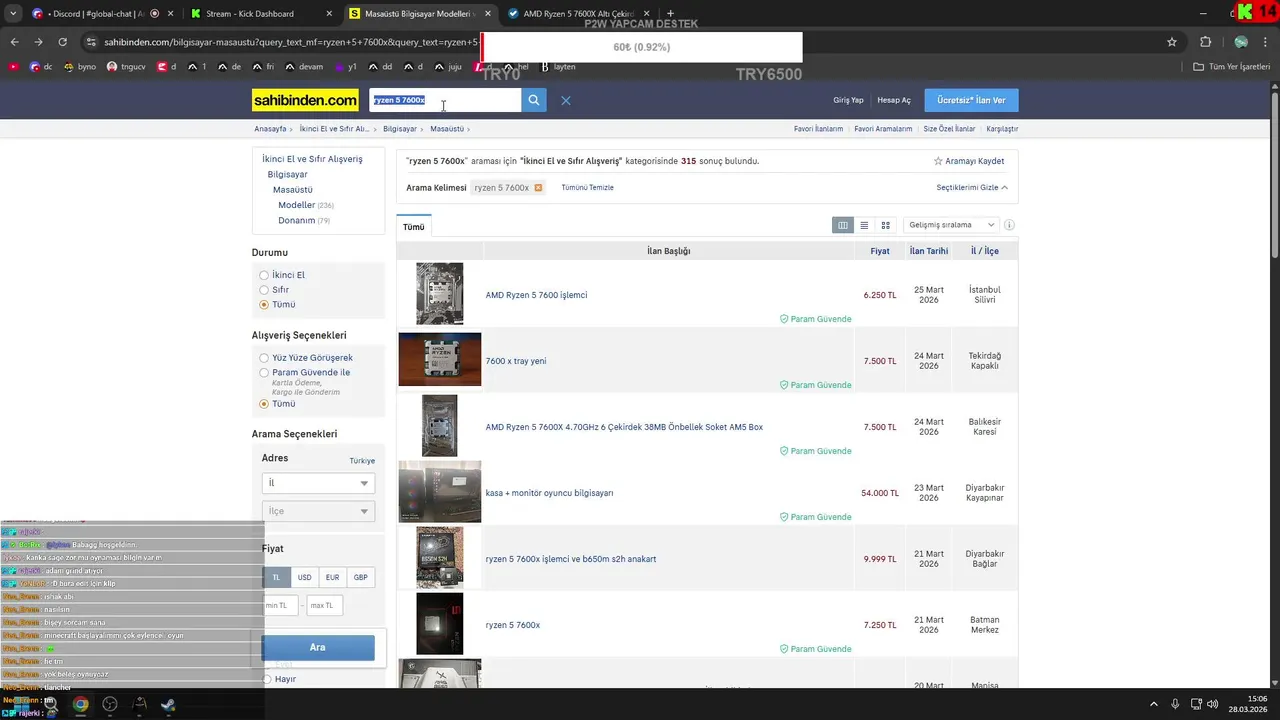Click the sahibinden.com logo
The height and width of the screenshot is (720, 1280).
tap(305, 100)
